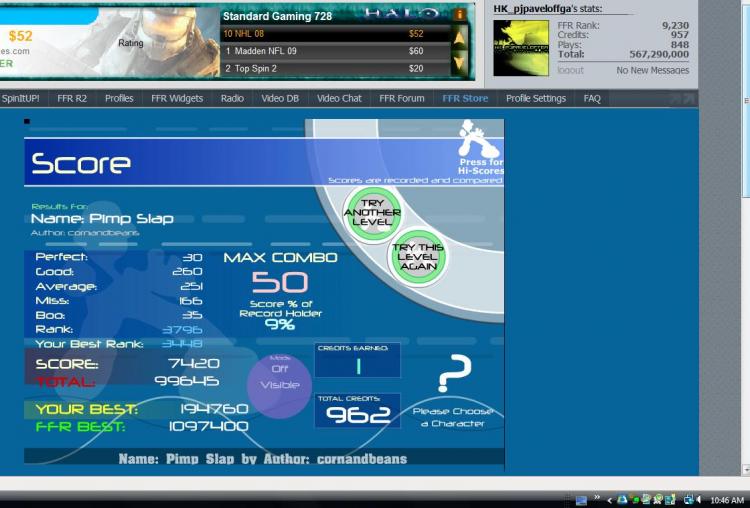Click the question mark character chooser
The width and height of the screenshot is (750, 508).
(x=454, y=374)
